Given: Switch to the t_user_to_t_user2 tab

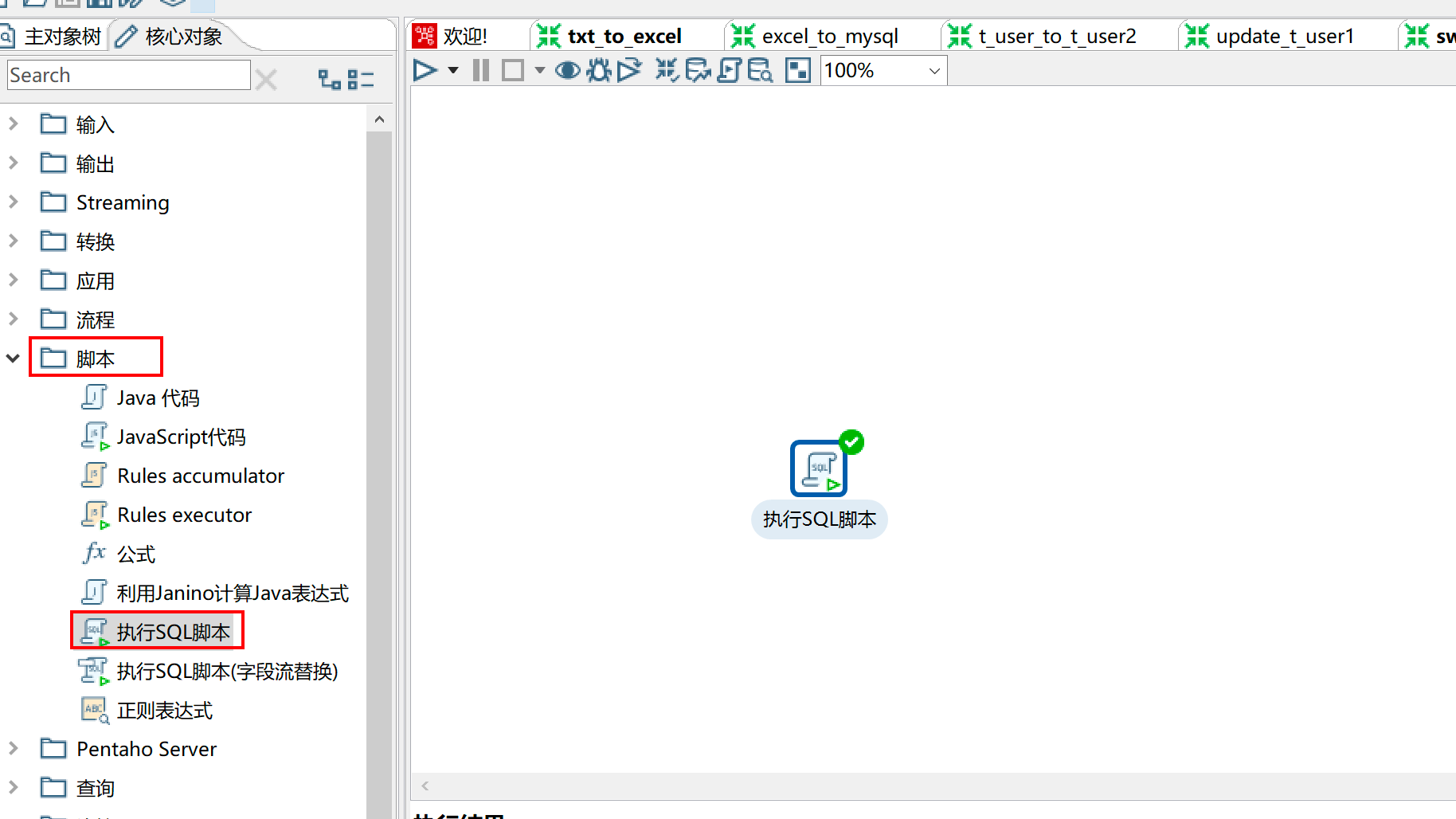Looking at the screenshot, I should tap(1042, 37).
